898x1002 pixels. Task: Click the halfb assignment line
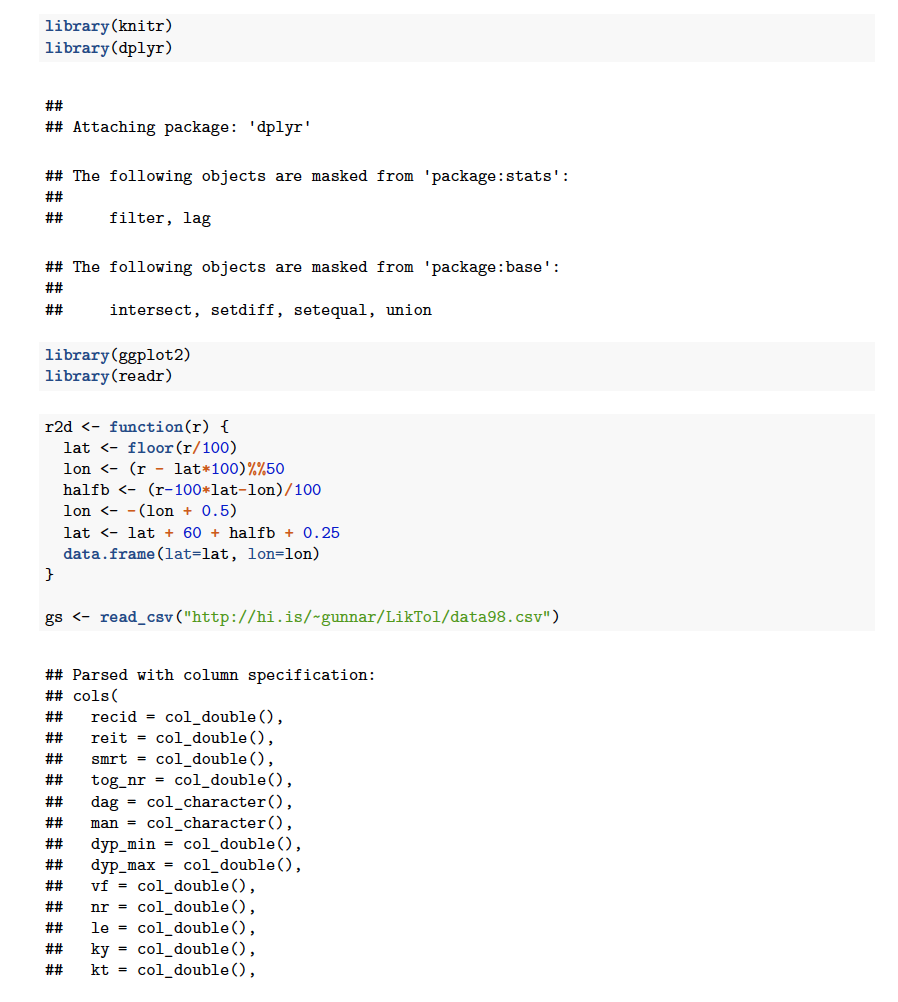click(x=192, y=490)
